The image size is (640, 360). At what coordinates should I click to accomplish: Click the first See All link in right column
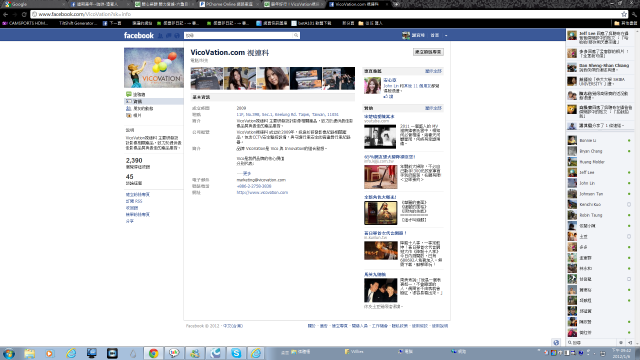[433, 71]
